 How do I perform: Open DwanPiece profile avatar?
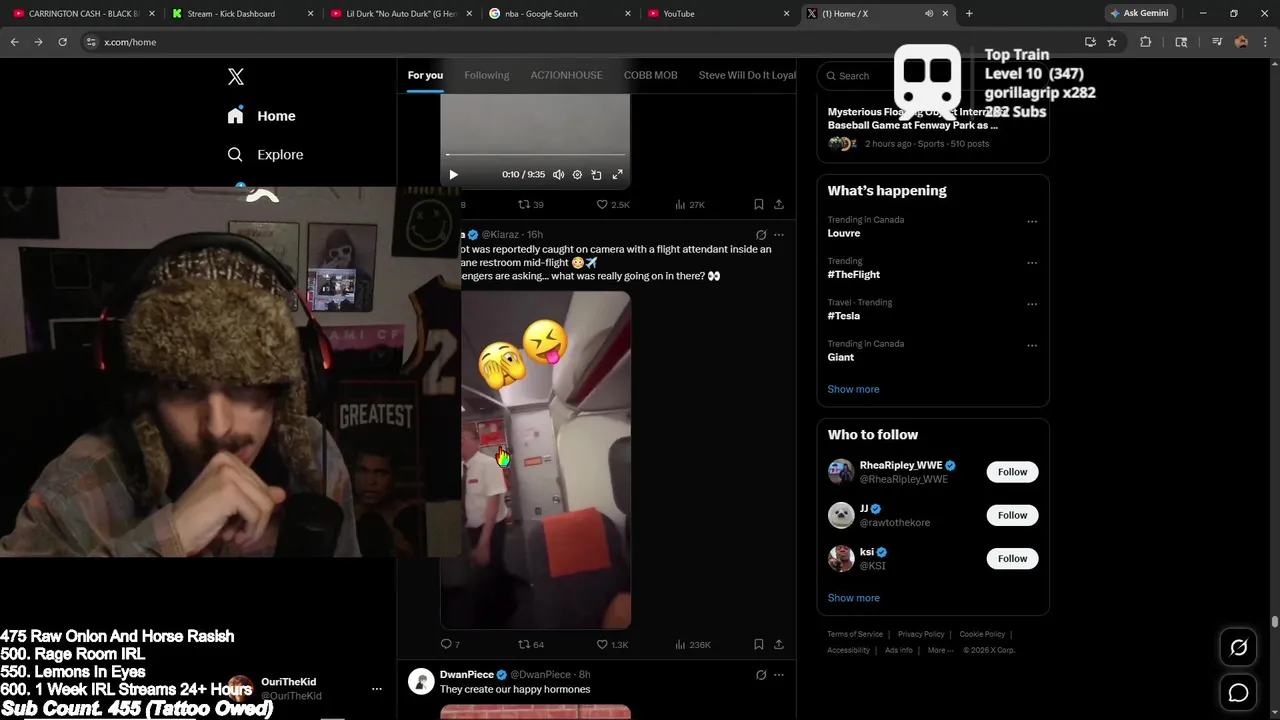[421, 681]
